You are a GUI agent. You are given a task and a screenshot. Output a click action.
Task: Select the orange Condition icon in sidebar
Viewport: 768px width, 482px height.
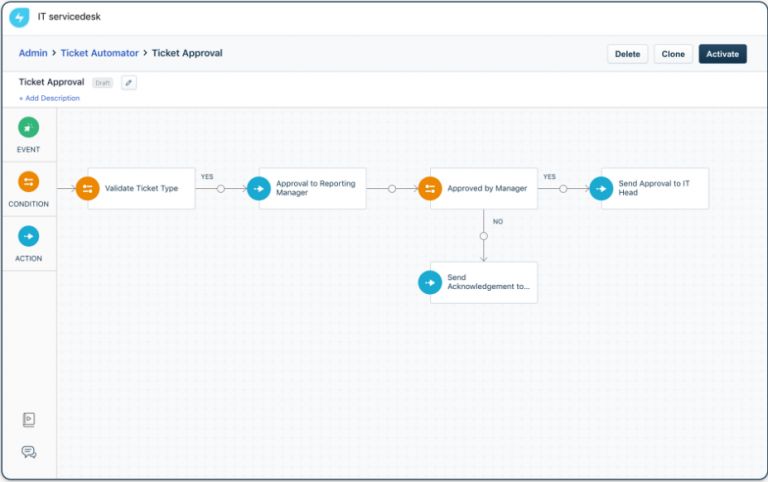pos(29,182)
